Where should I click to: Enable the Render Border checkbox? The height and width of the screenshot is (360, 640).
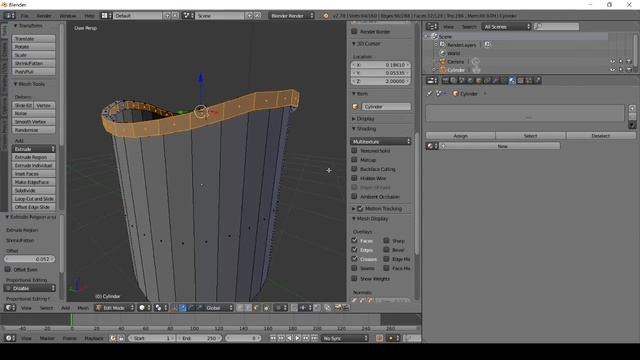[354, 31]
